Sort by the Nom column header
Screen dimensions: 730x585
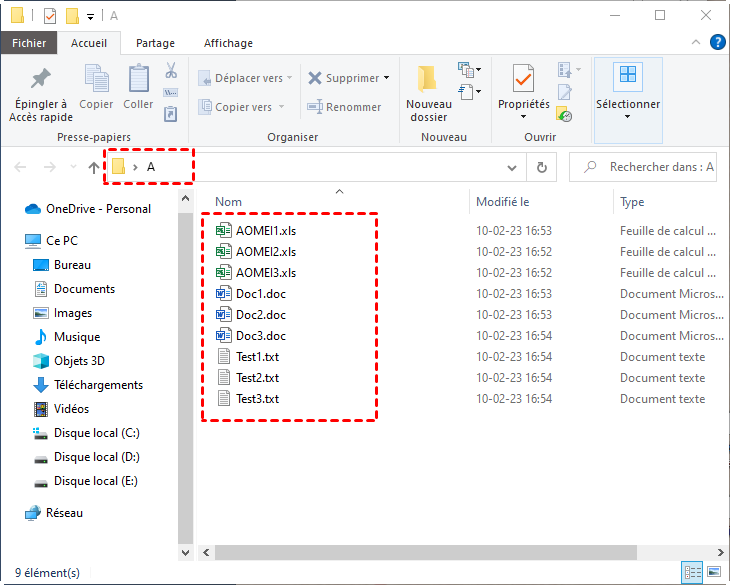point(228,202)
